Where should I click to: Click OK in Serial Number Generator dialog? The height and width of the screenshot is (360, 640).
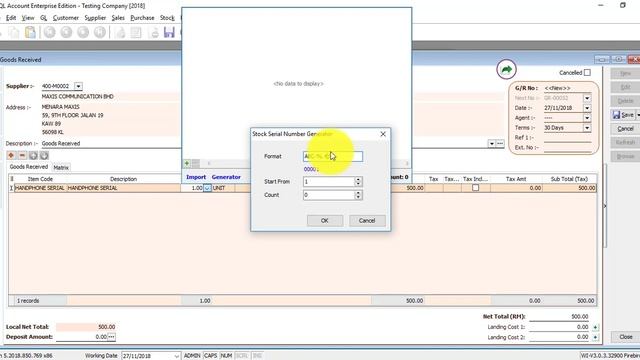324,220
